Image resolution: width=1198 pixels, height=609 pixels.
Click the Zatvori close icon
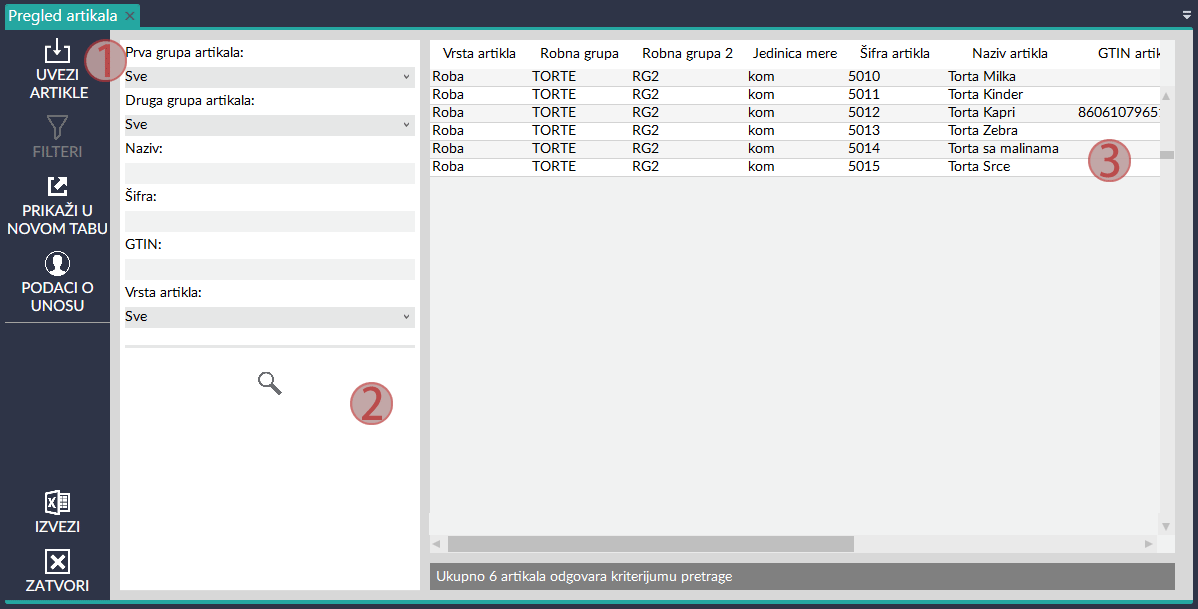coord(57,562)
